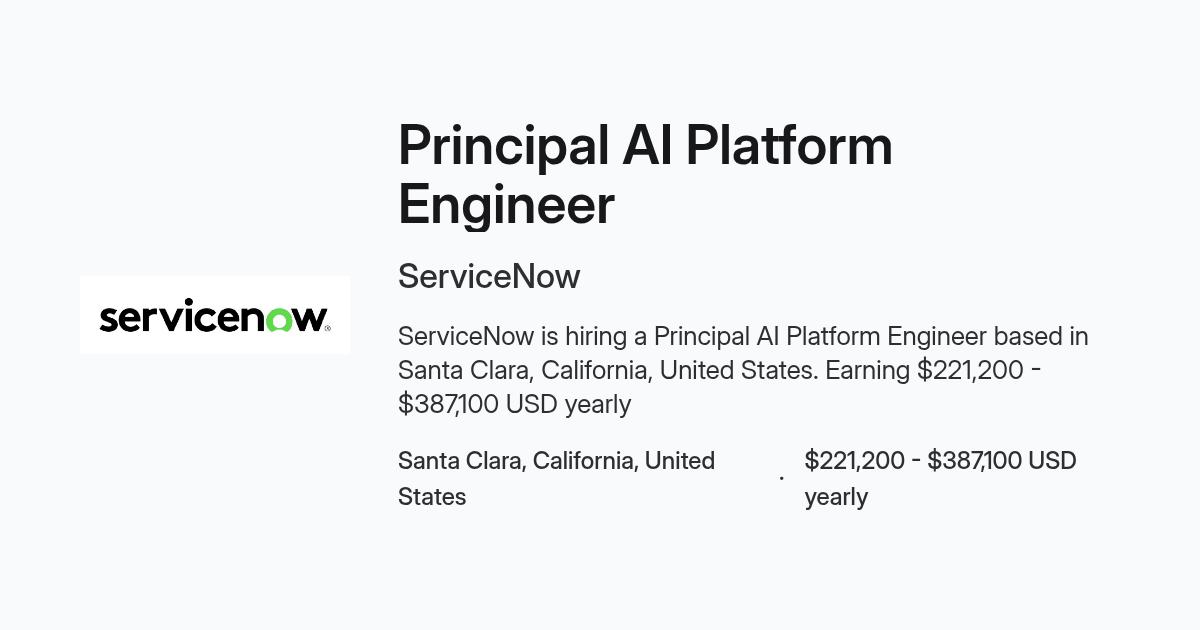1200x630 pixels.
Task: Click the ServiceNow logo image
Action: [215, 315]
